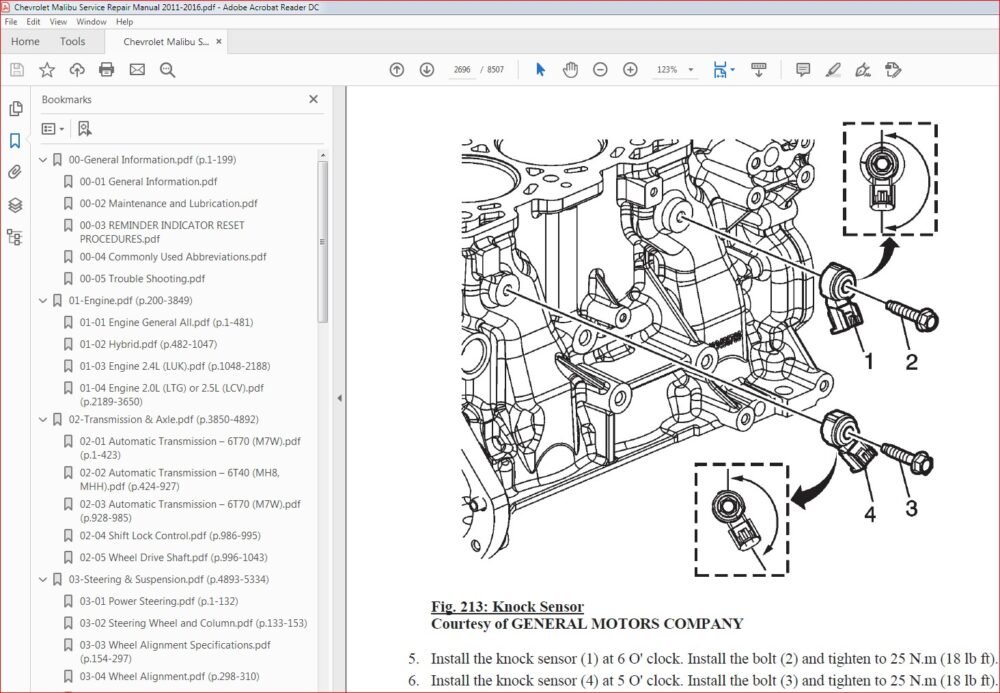Open bookmark 02-02 Automatic Transmission 6T40
Image resolution: width=1000 pixels, height=693 pixels.
pyautogui.click(x=179, y=479)
